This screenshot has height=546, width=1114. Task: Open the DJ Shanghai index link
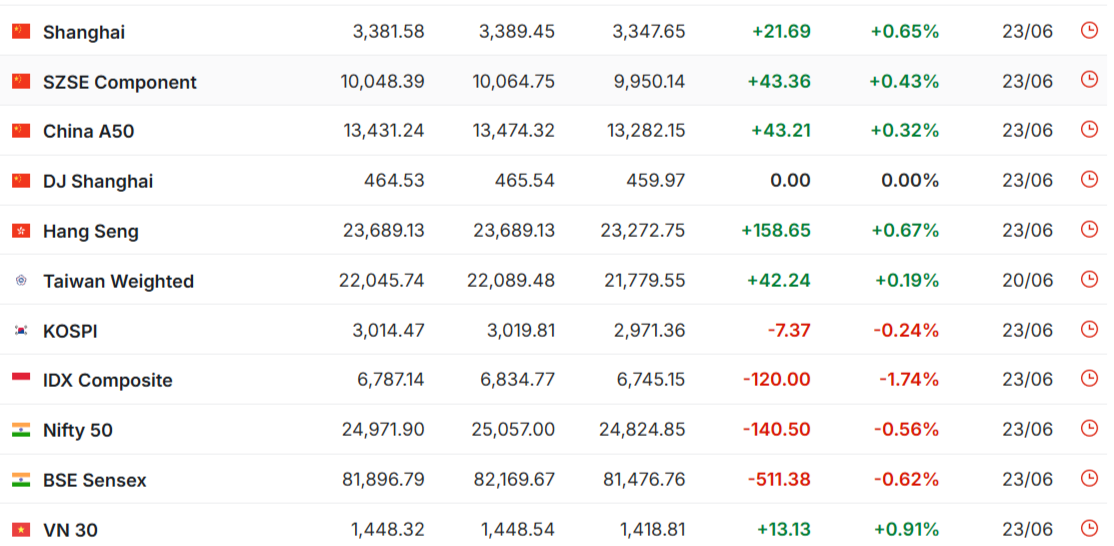pos(98,181)
